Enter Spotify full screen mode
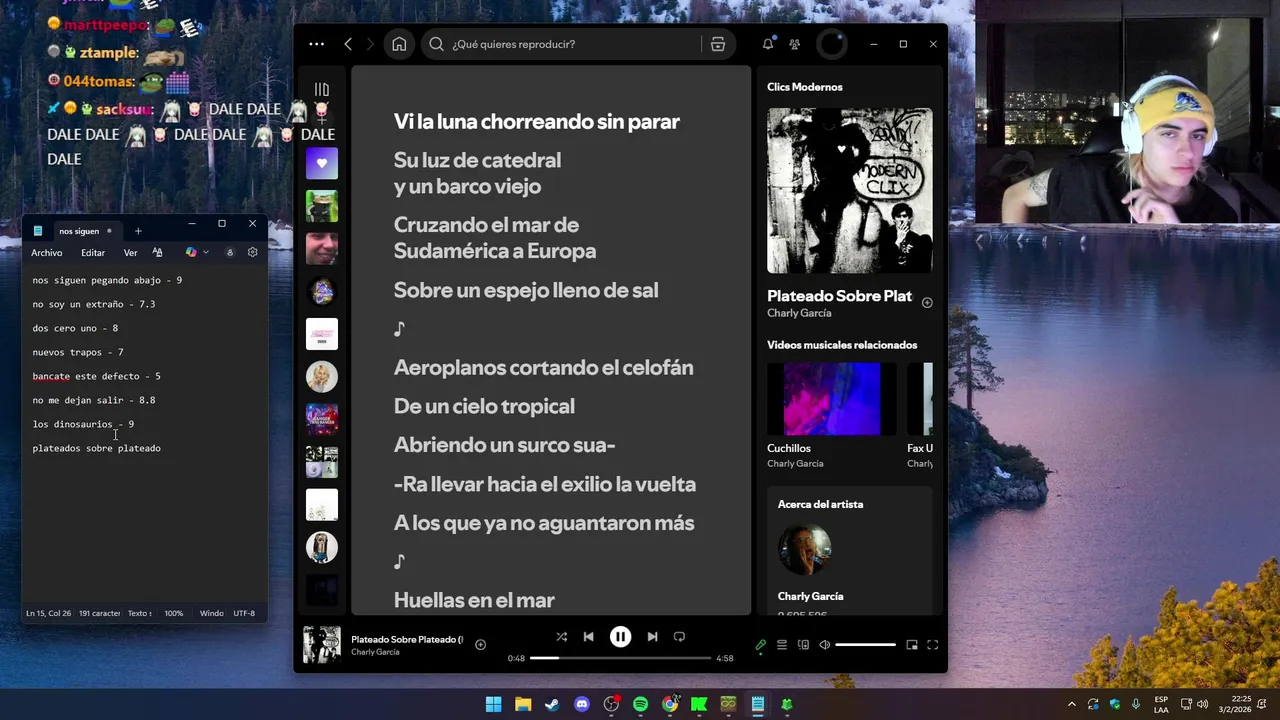Screen dimensions: 1280x720 [933, 645]
